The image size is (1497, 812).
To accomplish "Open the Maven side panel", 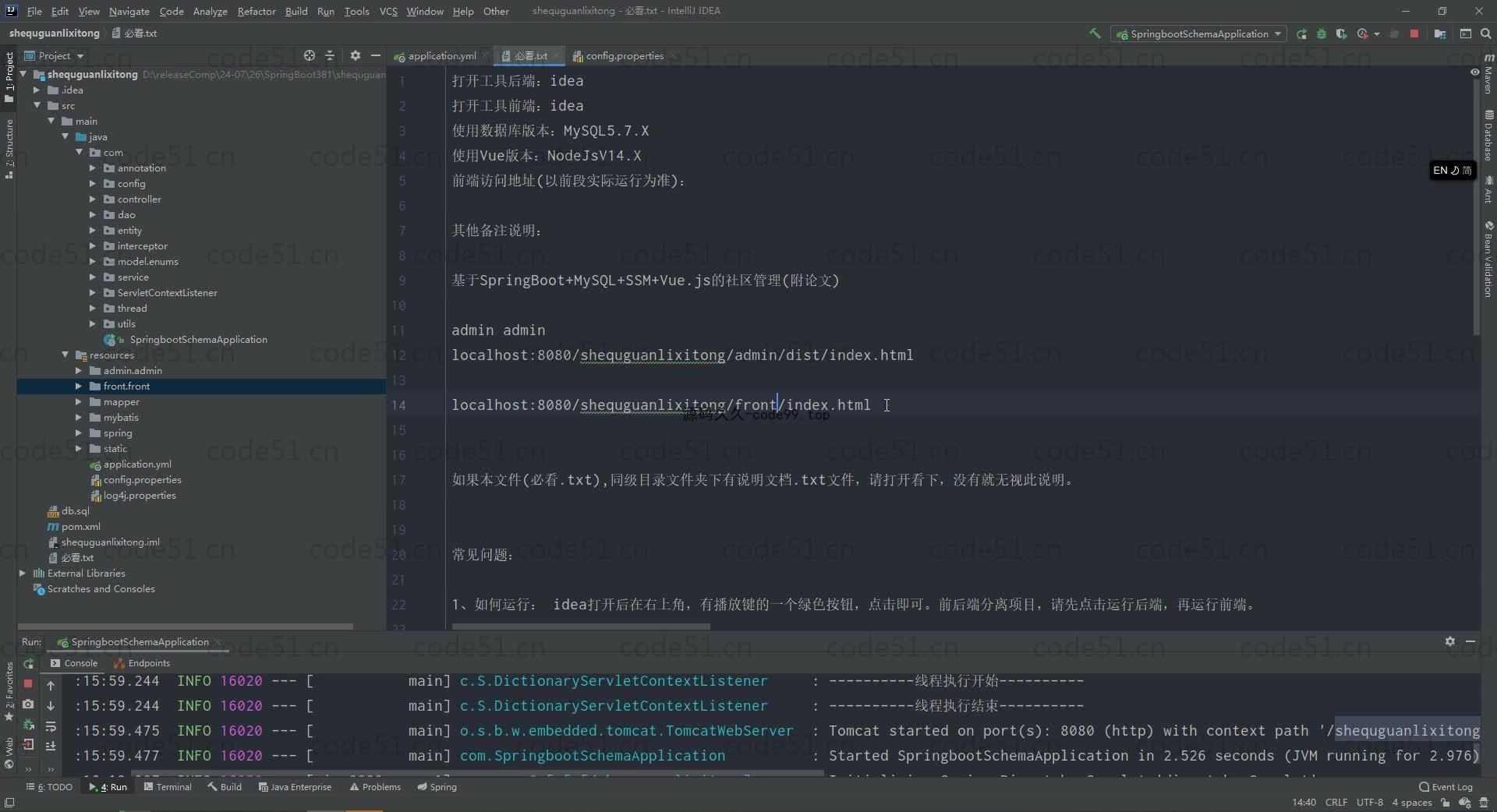I will click(1488, 74).
